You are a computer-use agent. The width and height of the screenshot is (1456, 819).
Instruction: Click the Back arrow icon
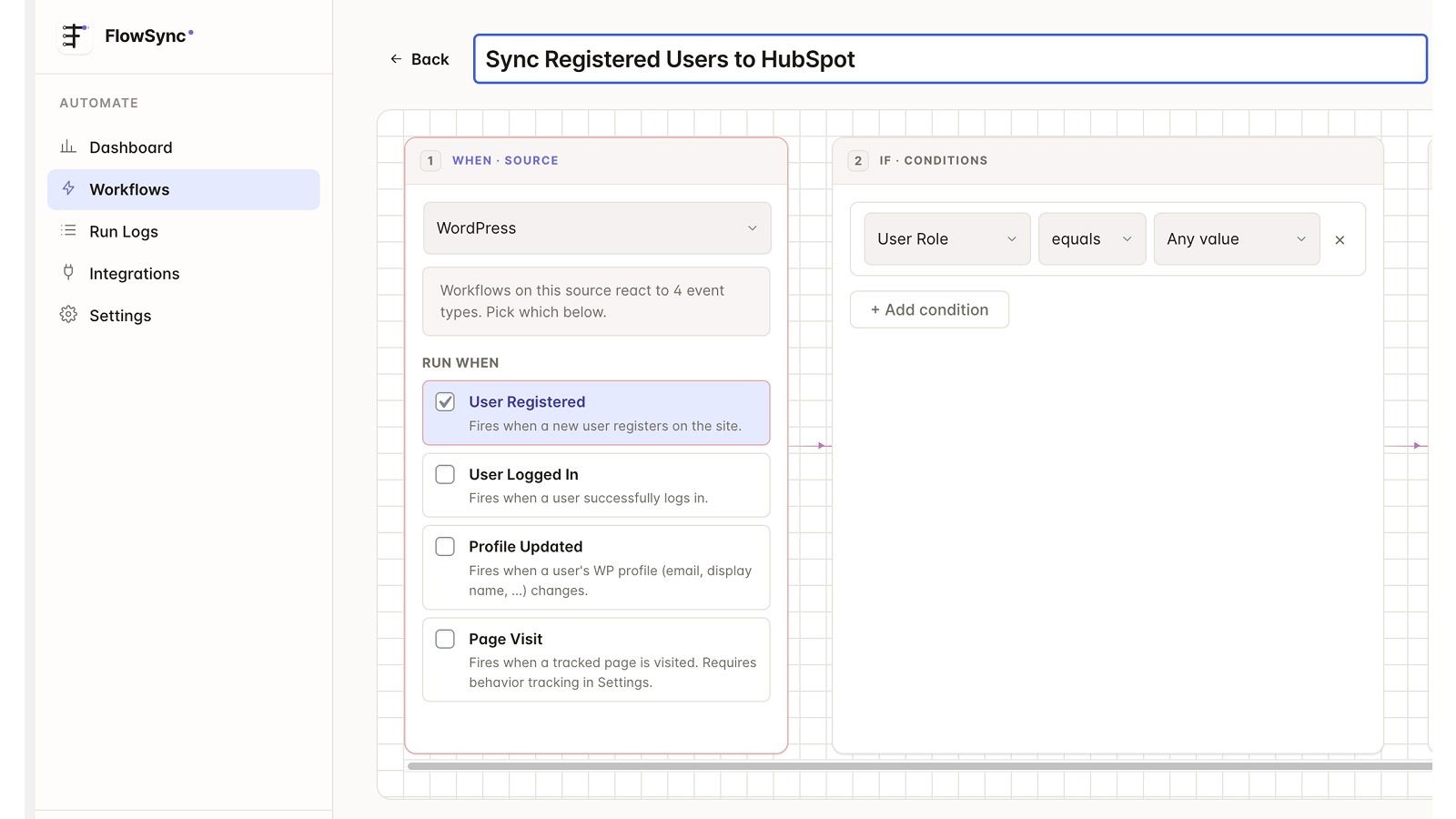coord(396,59)
